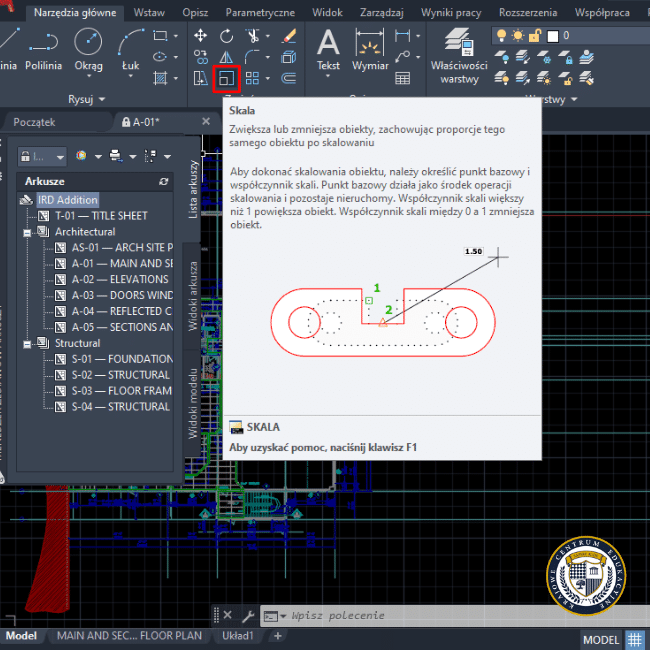Click the Explode box tool icon
Image resolution: width=650 pixels, height=650 pixels.
pos(289,57)
